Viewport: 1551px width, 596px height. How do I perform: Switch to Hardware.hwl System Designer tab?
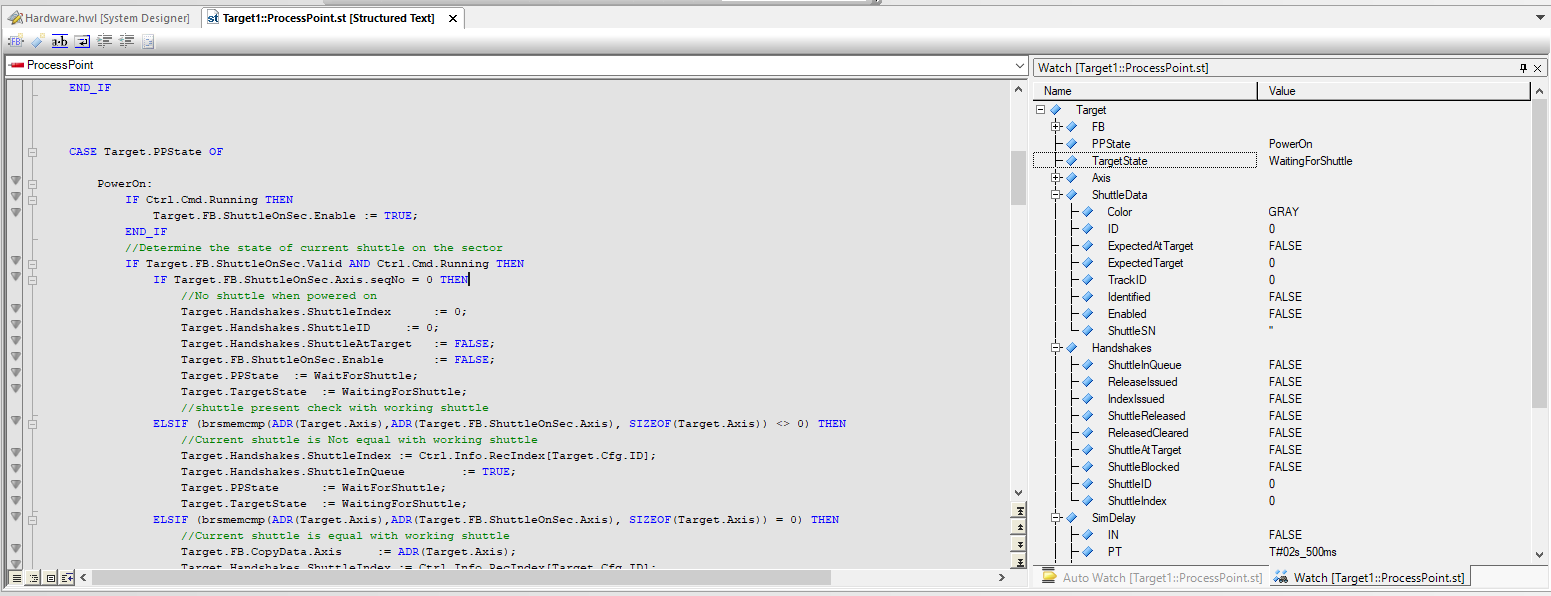coord(99,18)
